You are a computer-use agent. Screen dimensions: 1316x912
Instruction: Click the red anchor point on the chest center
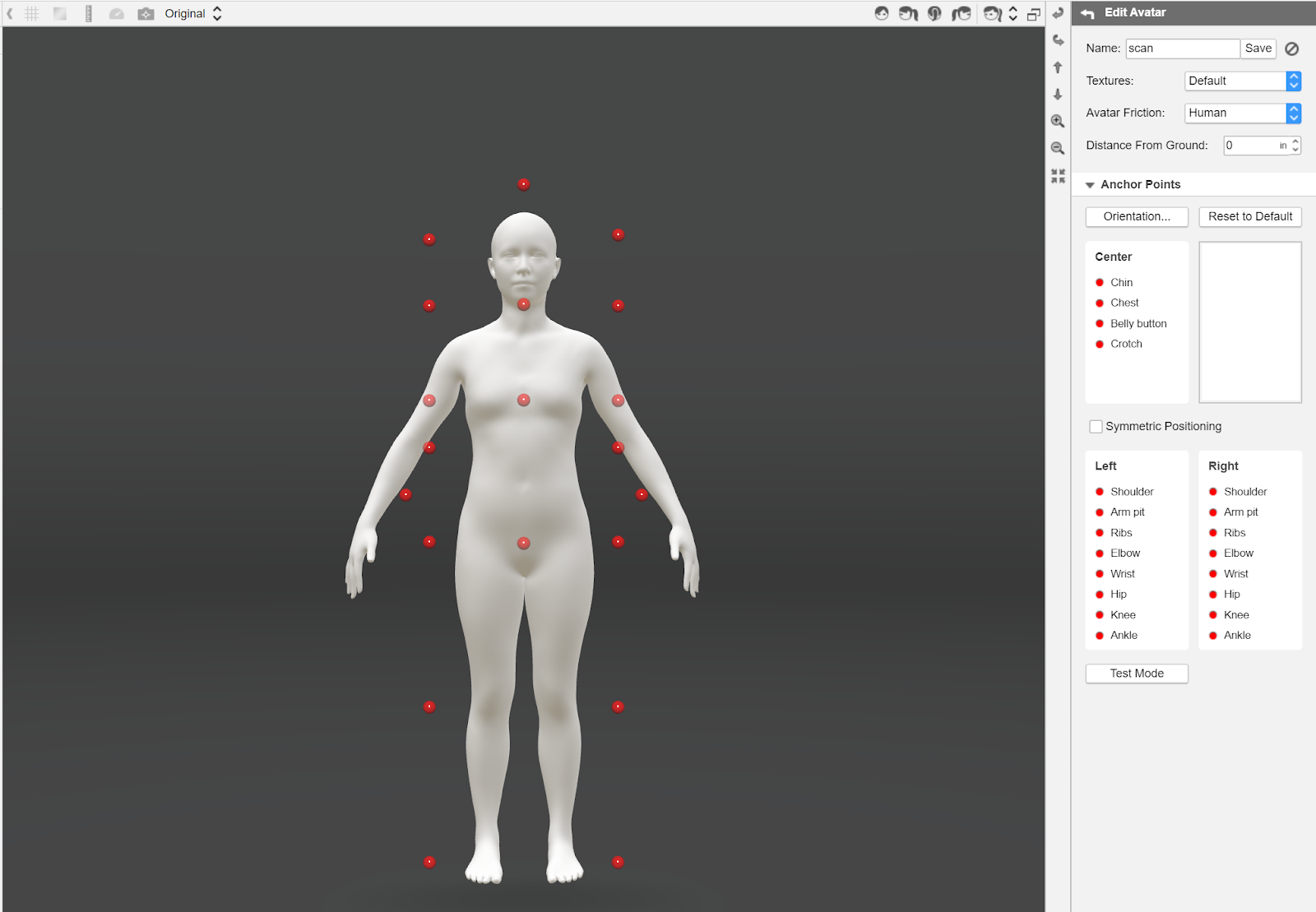click(524, 400)
